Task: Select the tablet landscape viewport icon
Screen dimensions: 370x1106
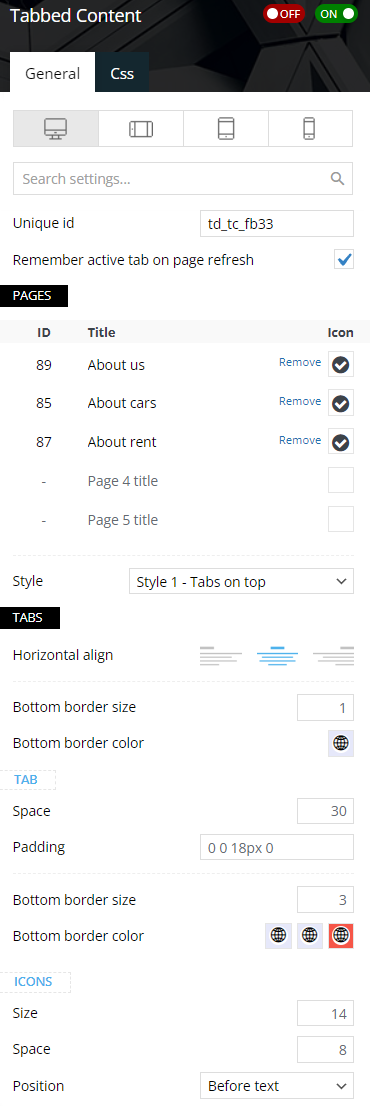Action: tap(141, 129)
